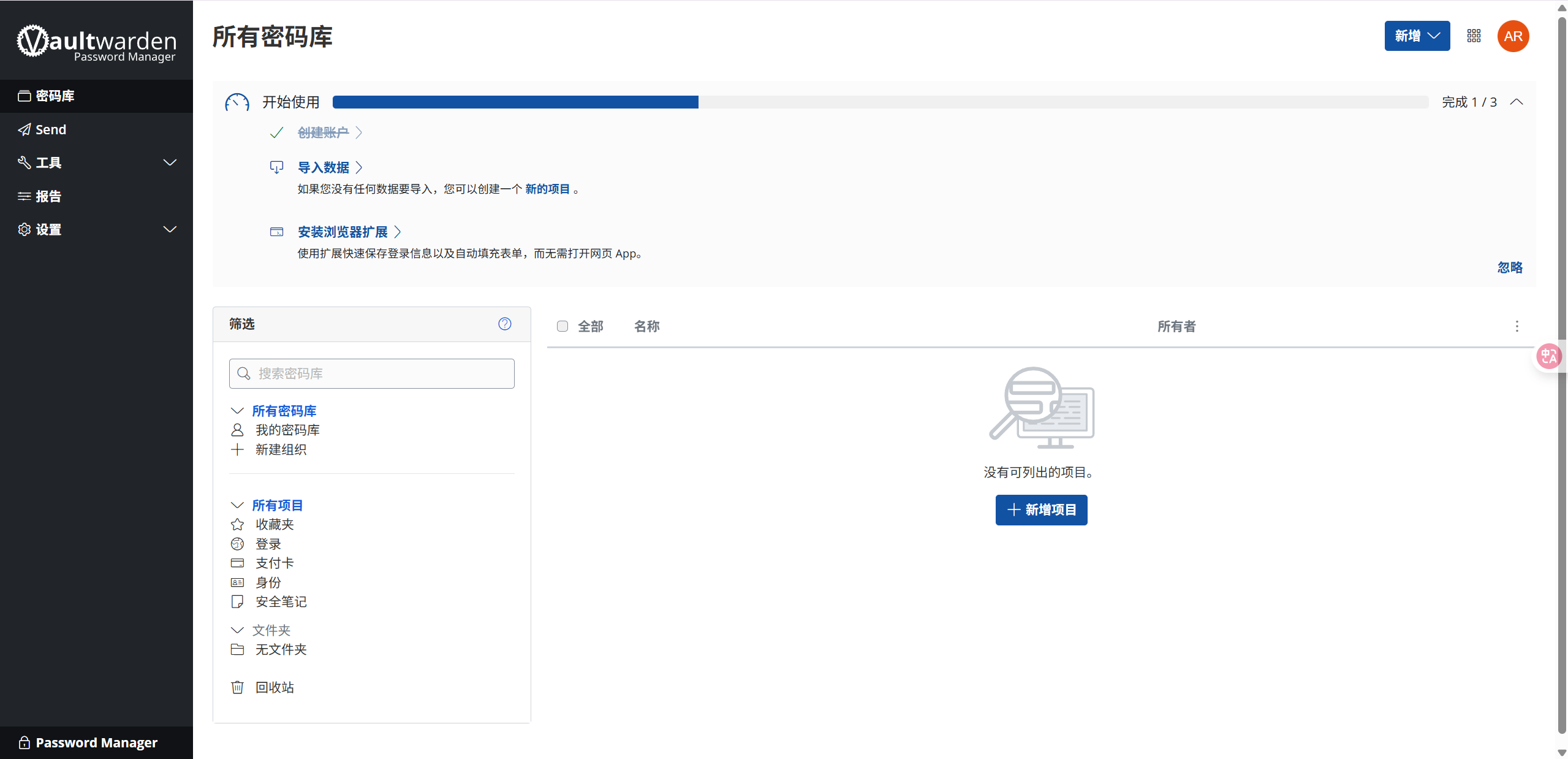Collapse the Getting Started (开始使用) panel
The height and width of the screenshot is (759, 1568).
point(1516,102)
